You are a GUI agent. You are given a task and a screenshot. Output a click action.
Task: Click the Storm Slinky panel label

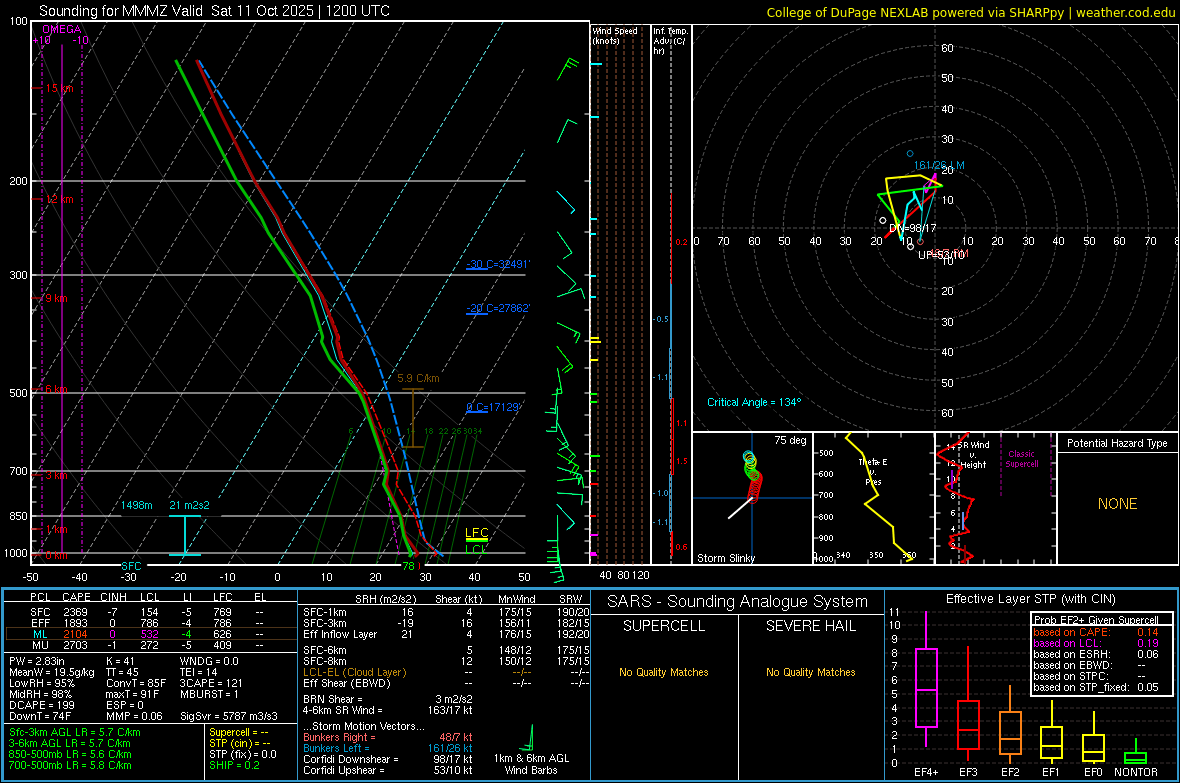pos(725,558)
